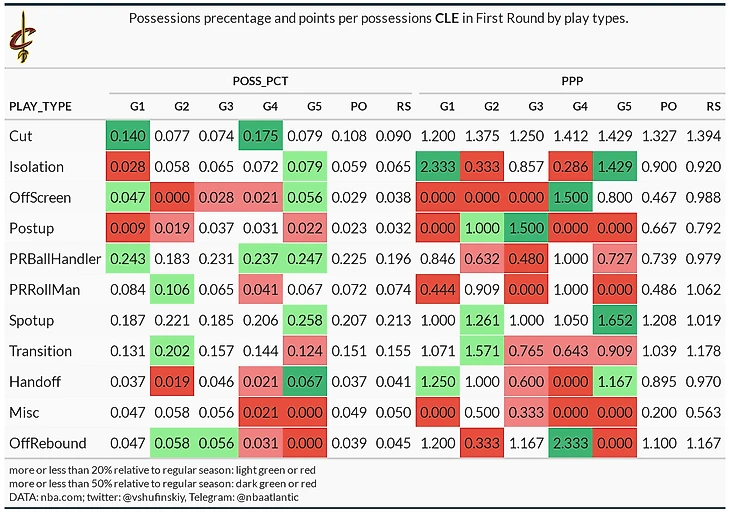Screen dimensions: 730x512
Task: Click OffScreen G4 PPP cell 1.500
Action: [579, 198]
